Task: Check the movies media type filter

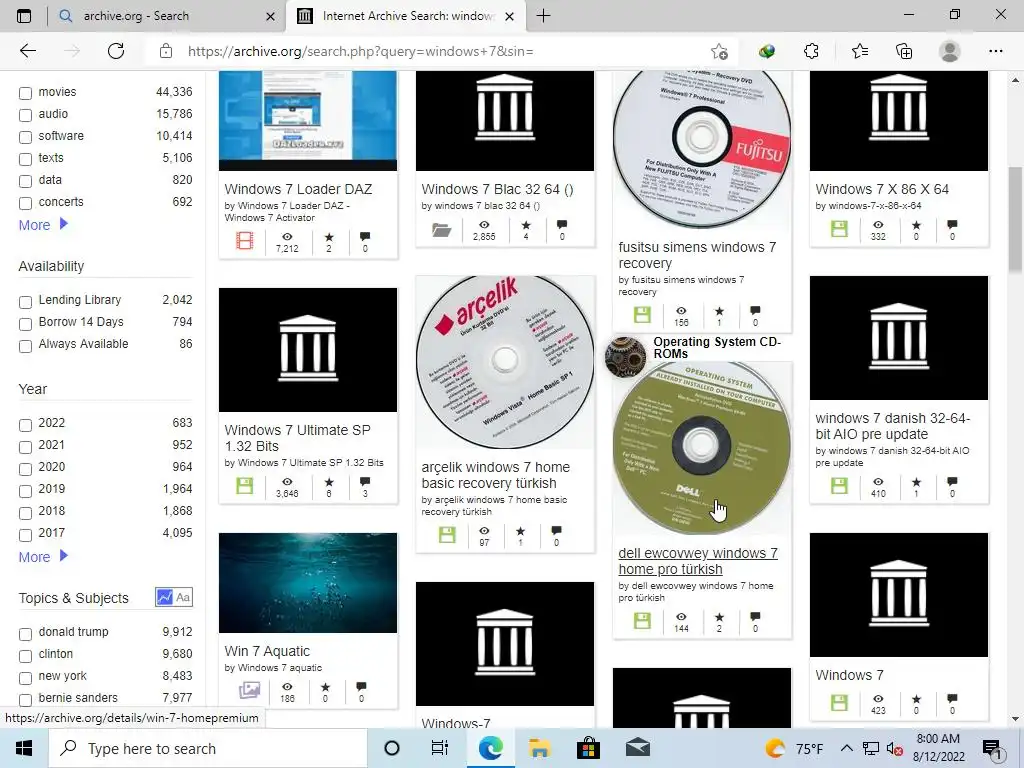Action: pyautogui.click(x=25, y=93)
